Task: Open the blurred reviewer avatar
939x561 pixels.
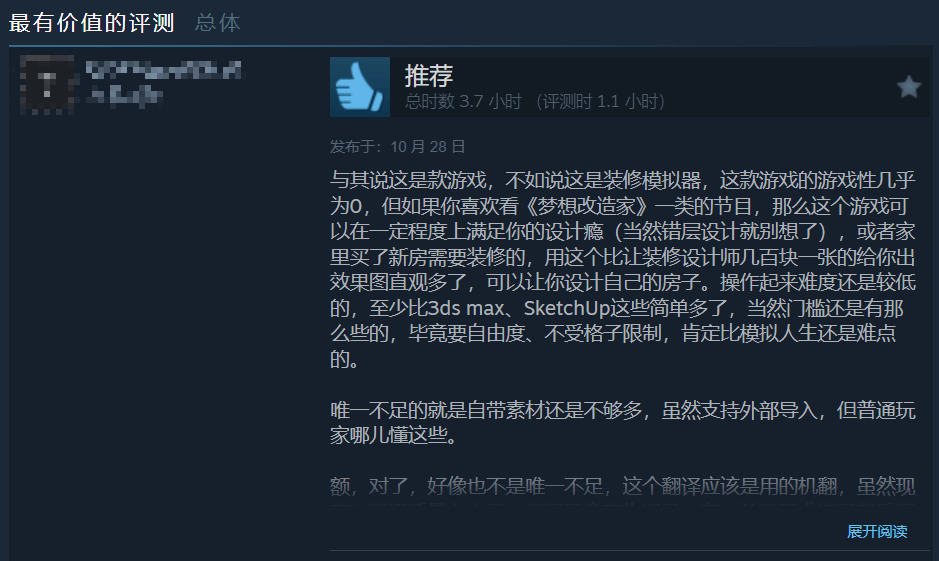Action: point(47,84)
